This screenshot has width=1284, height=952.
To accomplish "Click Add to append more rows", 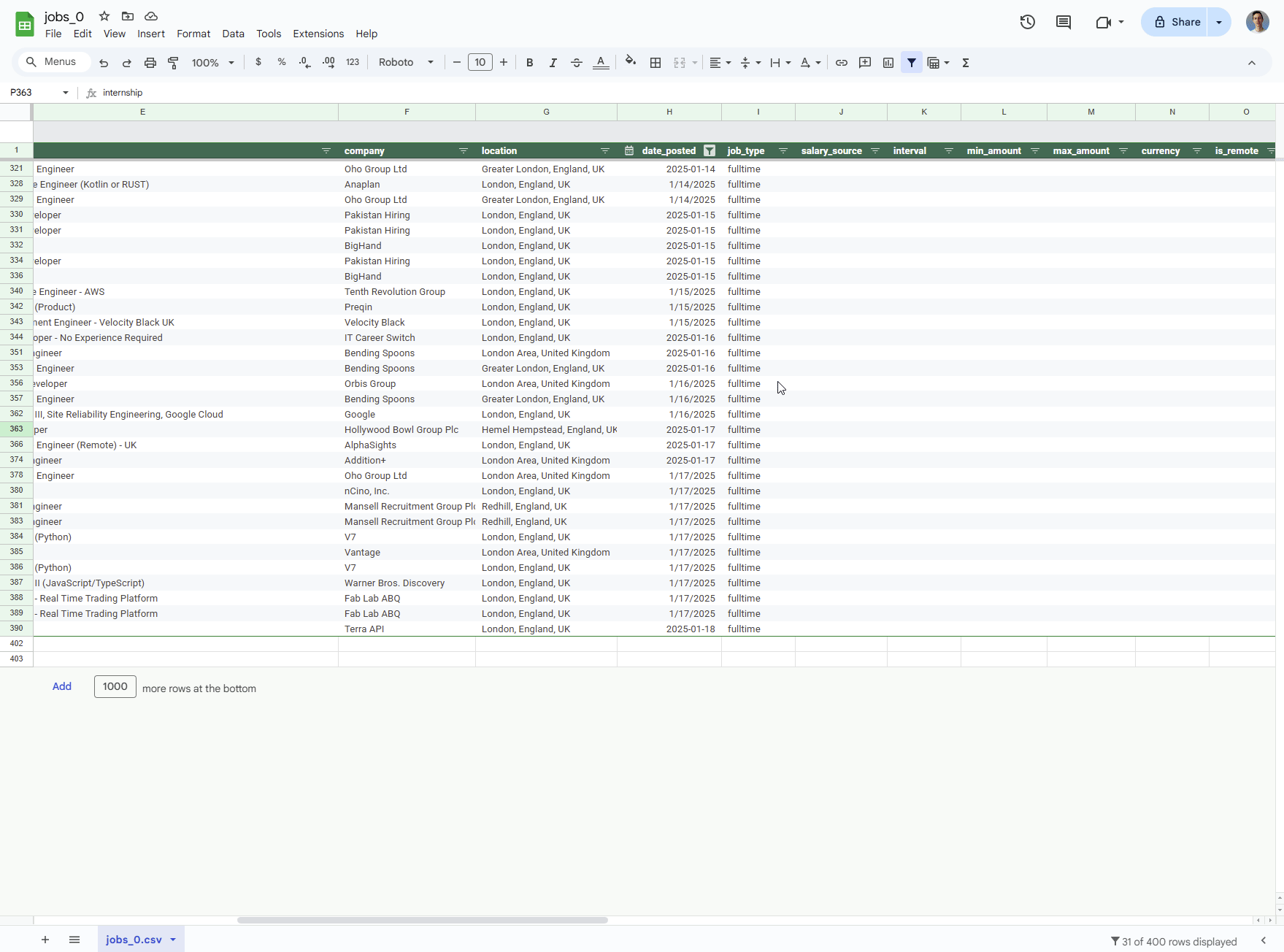I will (62, 686).
